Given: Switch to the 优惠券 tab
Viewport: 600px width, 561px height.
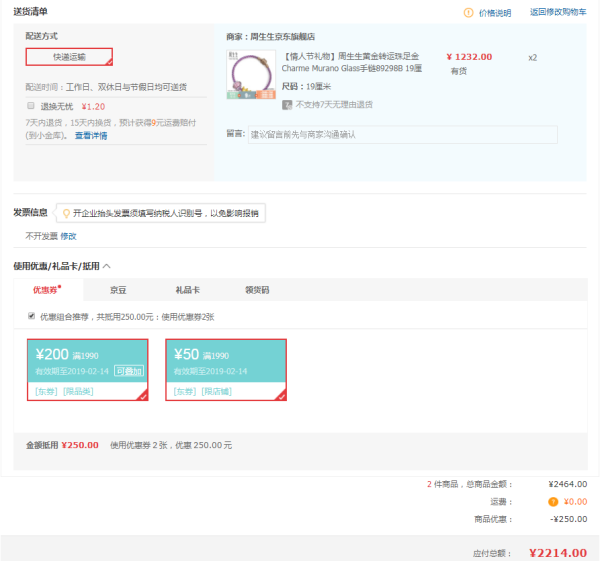Looking at the screenshot, I should point(48,290).
